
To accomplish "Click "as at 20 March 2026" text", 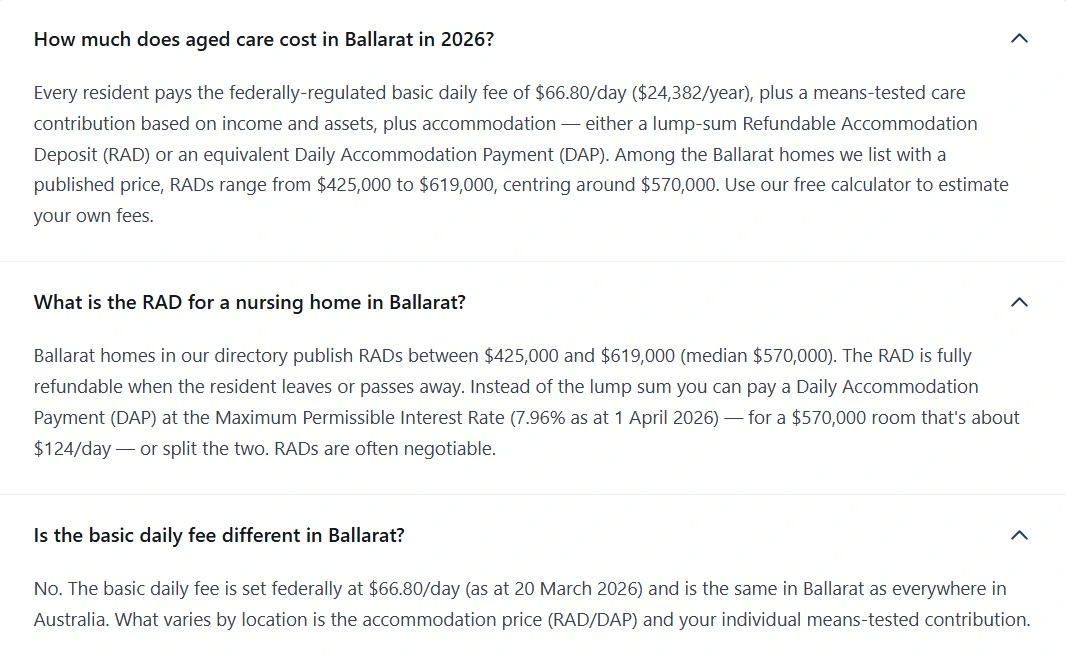I will (x=554, y=589).
